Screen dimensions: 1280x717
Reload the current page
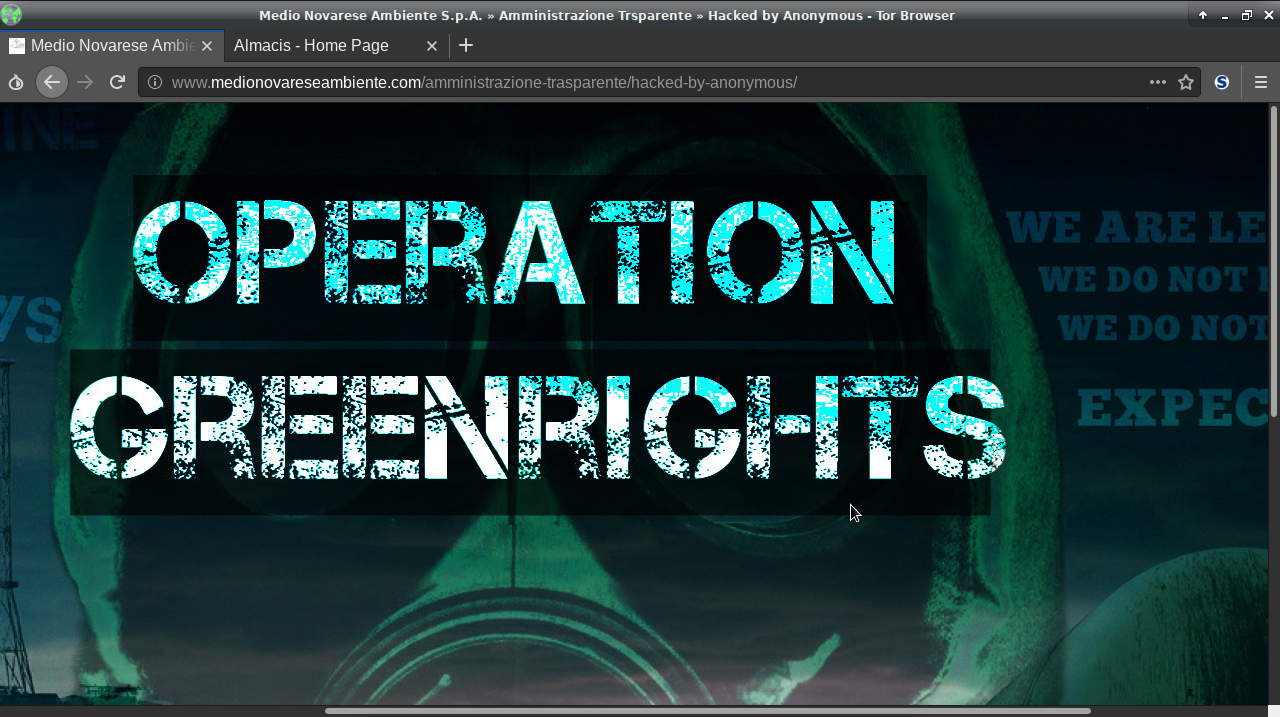tap(118, 82)
